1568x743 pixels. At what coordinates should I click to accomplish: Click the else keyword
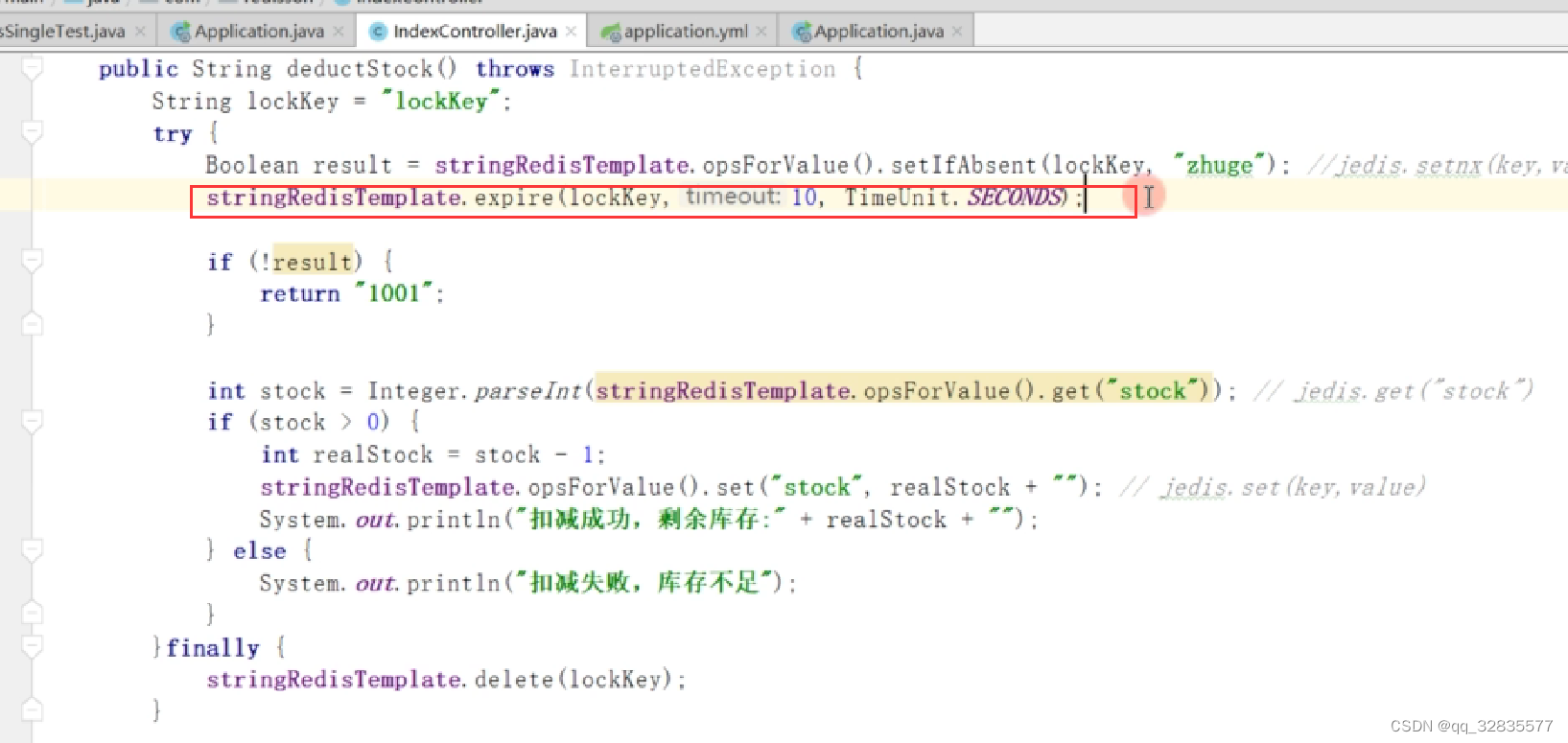260,550
